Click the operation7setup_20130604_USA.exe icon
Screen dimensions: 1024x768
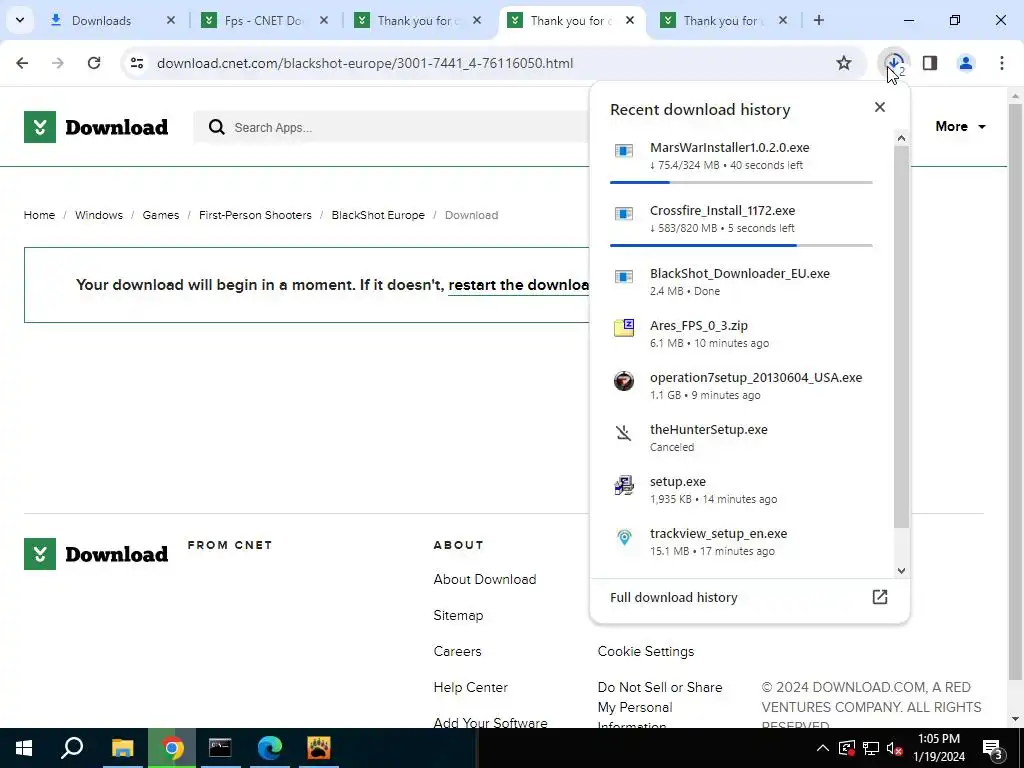coord(624,380)
